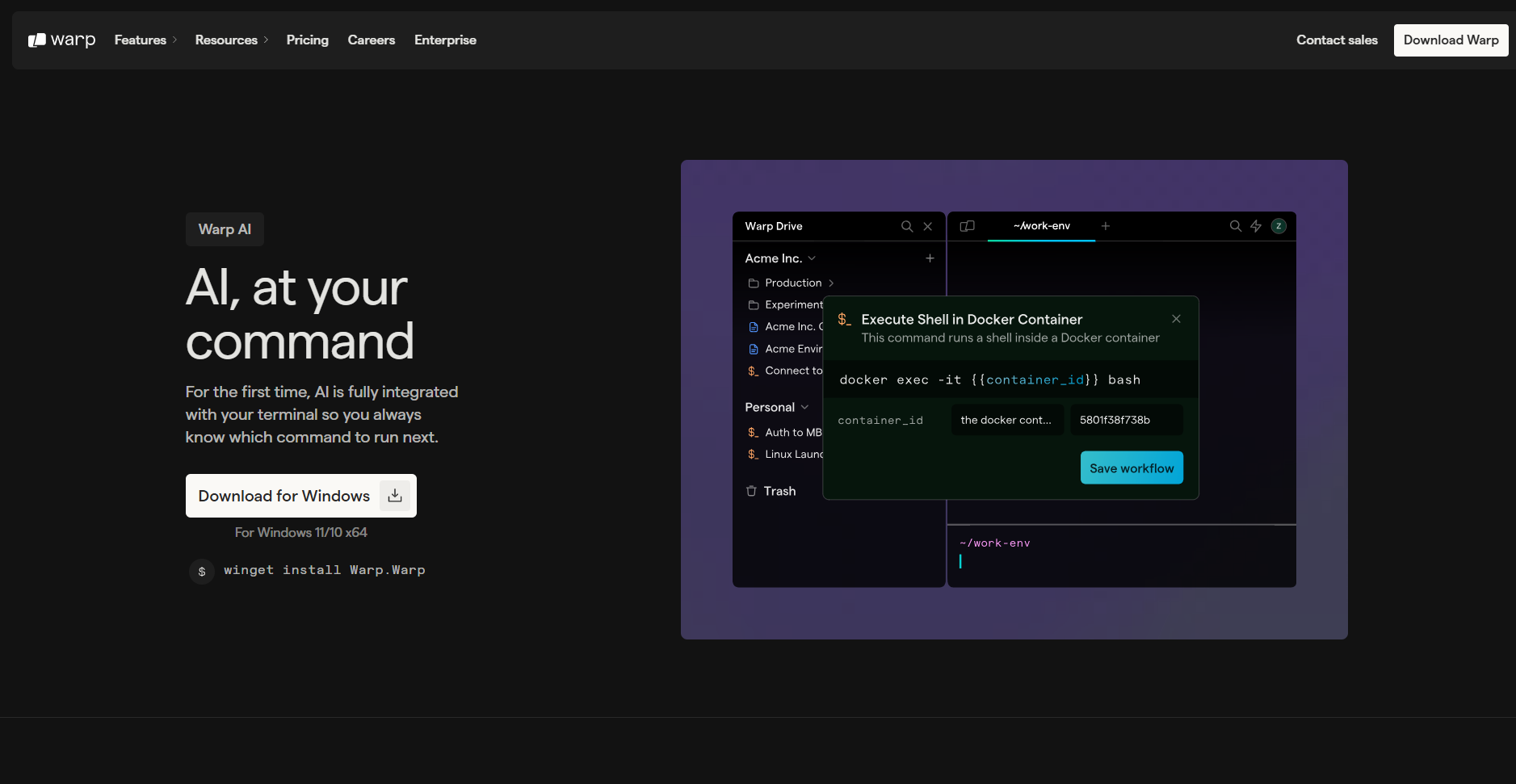
Task: Switch to the ~/work-env terminal tab
Action: click(x=1041, y=226)
